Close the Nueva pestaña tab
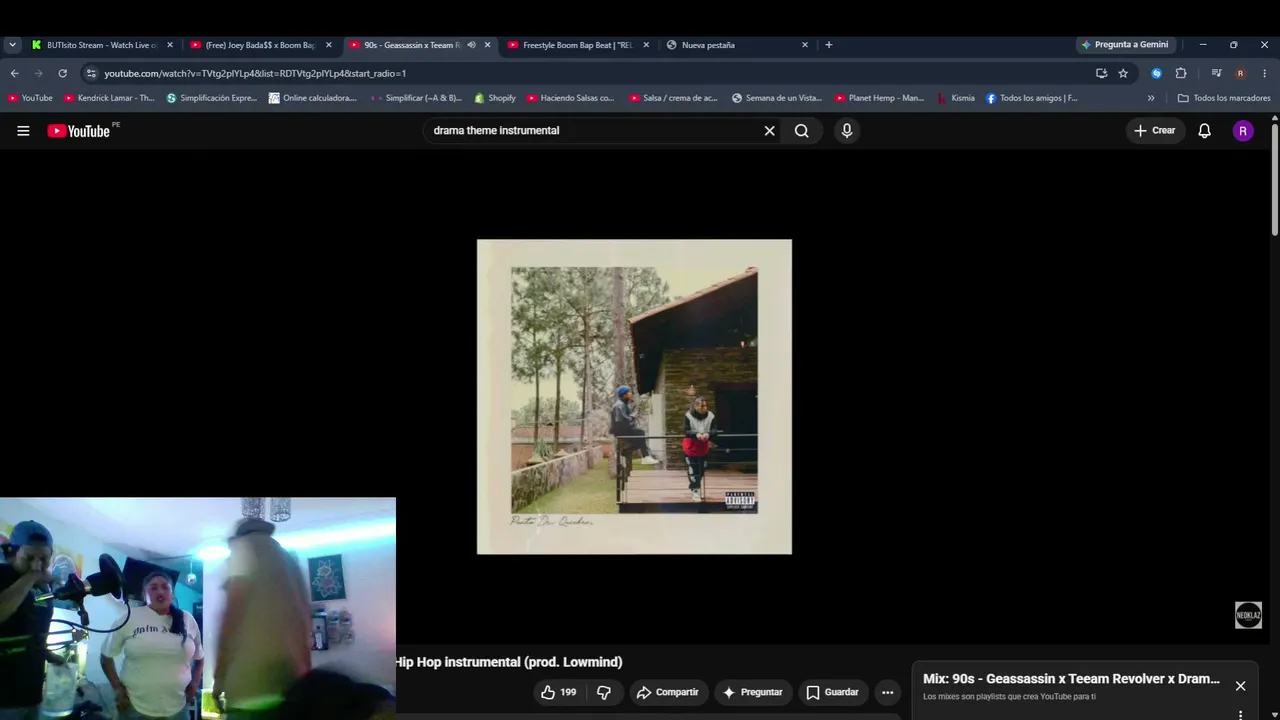 click(x=805, y=45)
